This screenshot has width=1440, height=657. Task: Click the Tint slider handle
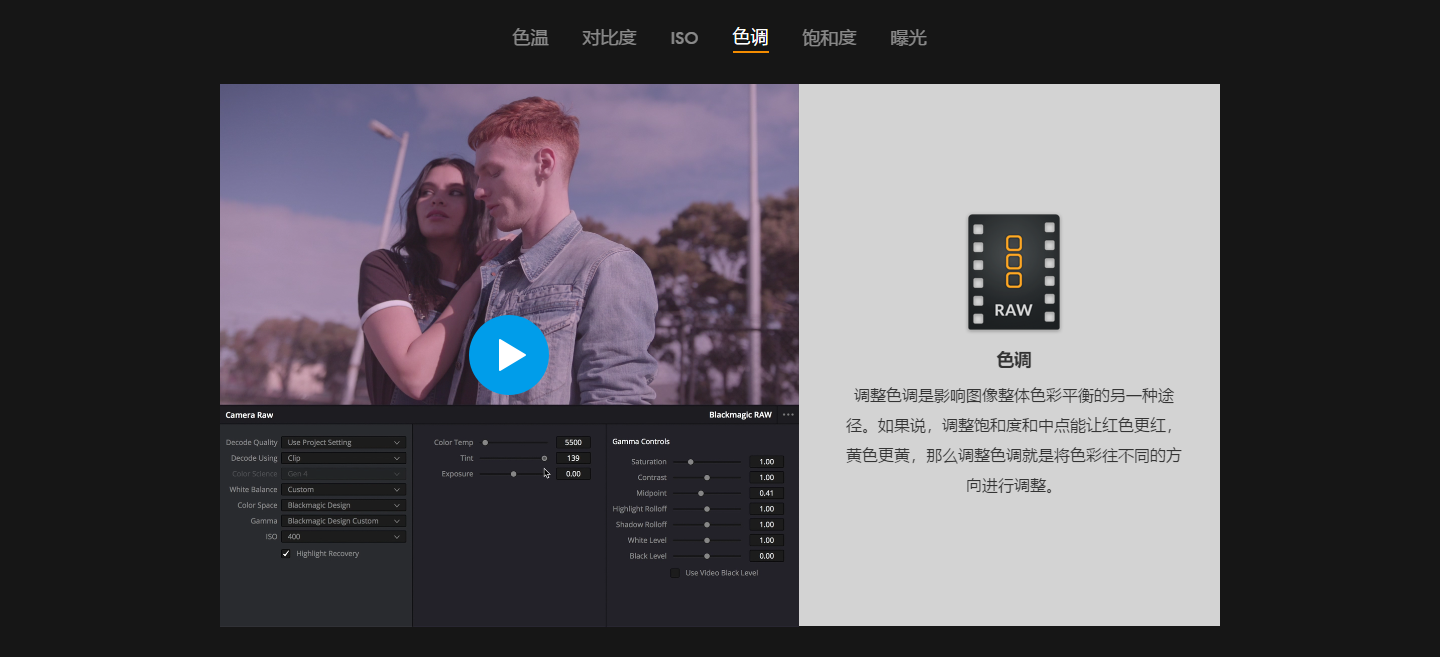tap(544, 458)
